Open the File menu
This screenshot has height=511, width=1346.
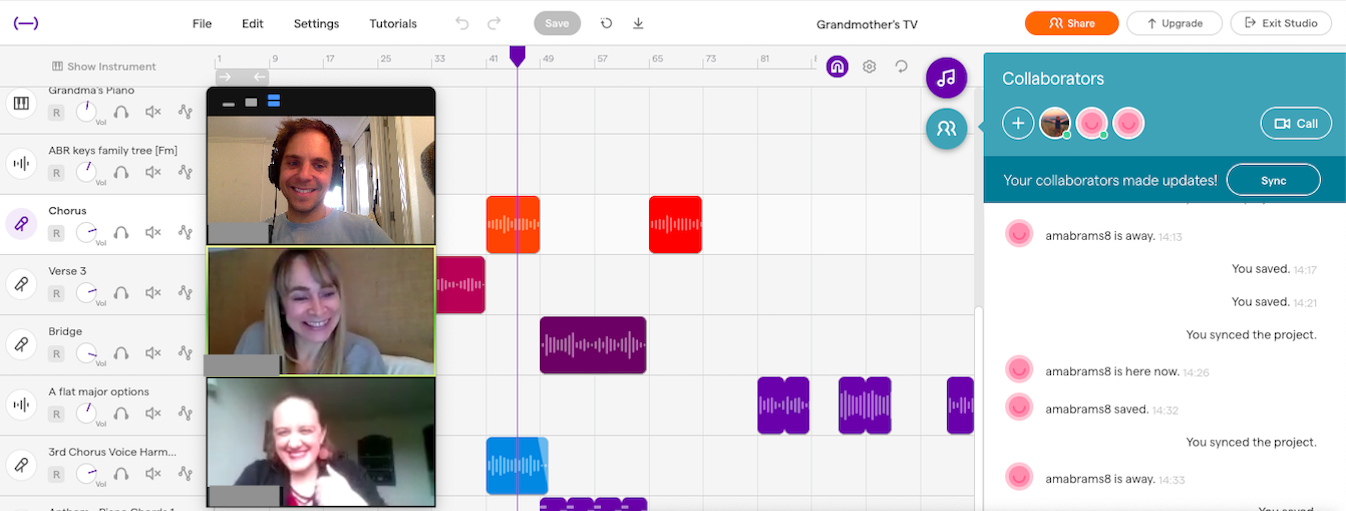pyautogui.click(x=202, y=23)
